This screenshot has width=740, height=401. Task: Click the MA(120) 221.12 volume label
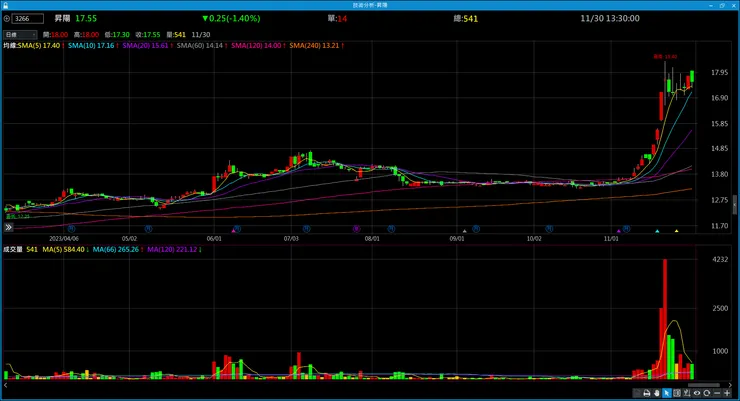click(172, 250)
